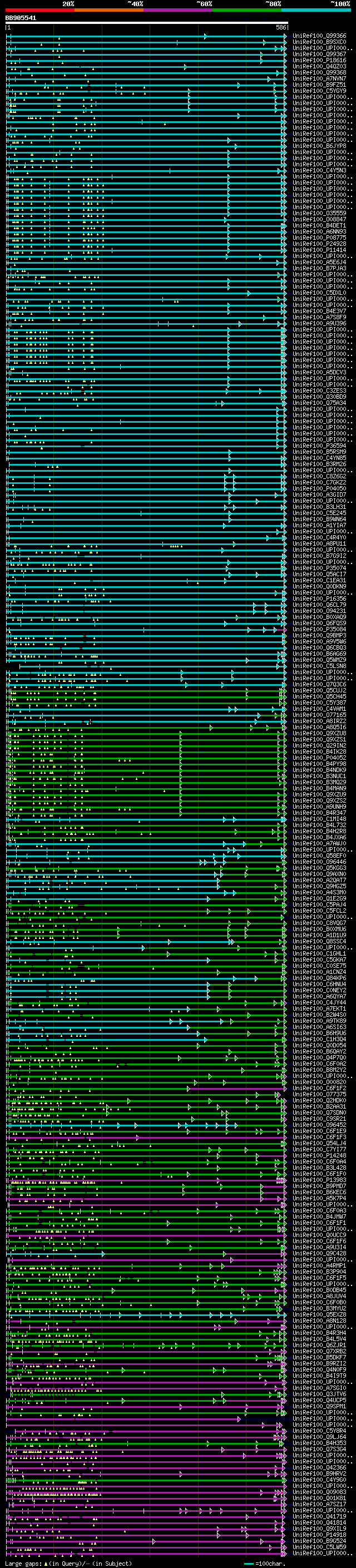Select the UniRef100_B4NDK9 label
Viewport: 356px width, 1568px height.
tap(319, 770)
